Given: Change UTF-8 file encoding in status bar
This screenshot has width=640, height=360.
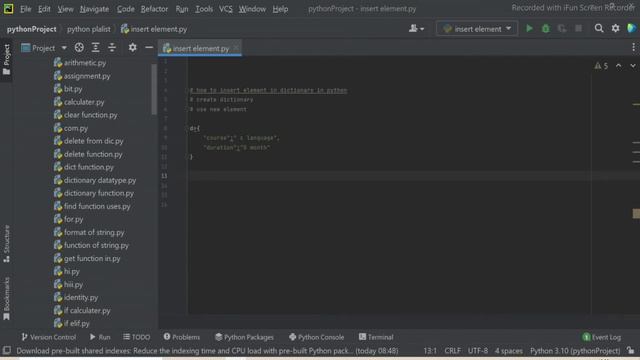Looking at the screenshot, I should coord(478,351).
